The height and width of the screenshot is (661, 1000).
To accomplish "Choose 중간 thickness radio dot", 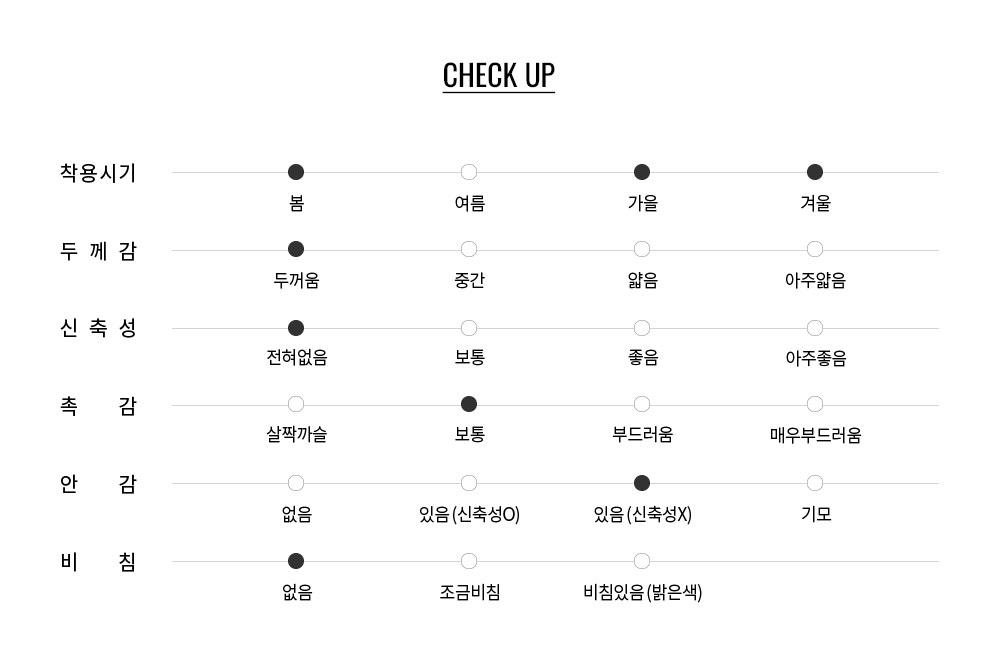I will click(469, 249).
